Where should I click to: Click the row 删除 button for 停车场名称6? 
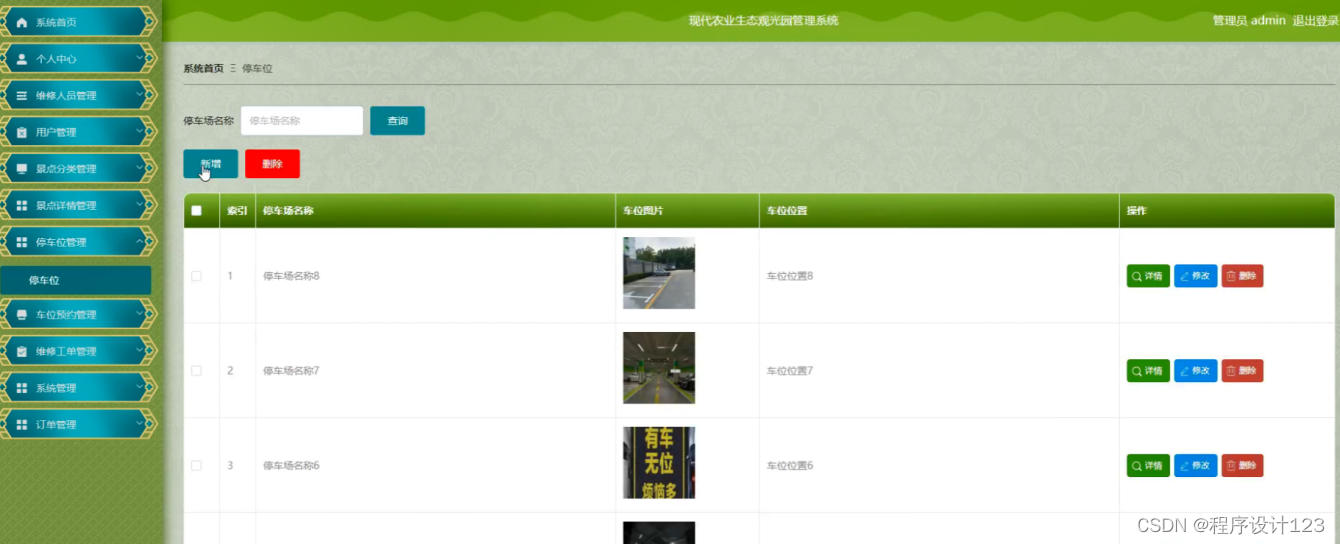point(1242,466)
